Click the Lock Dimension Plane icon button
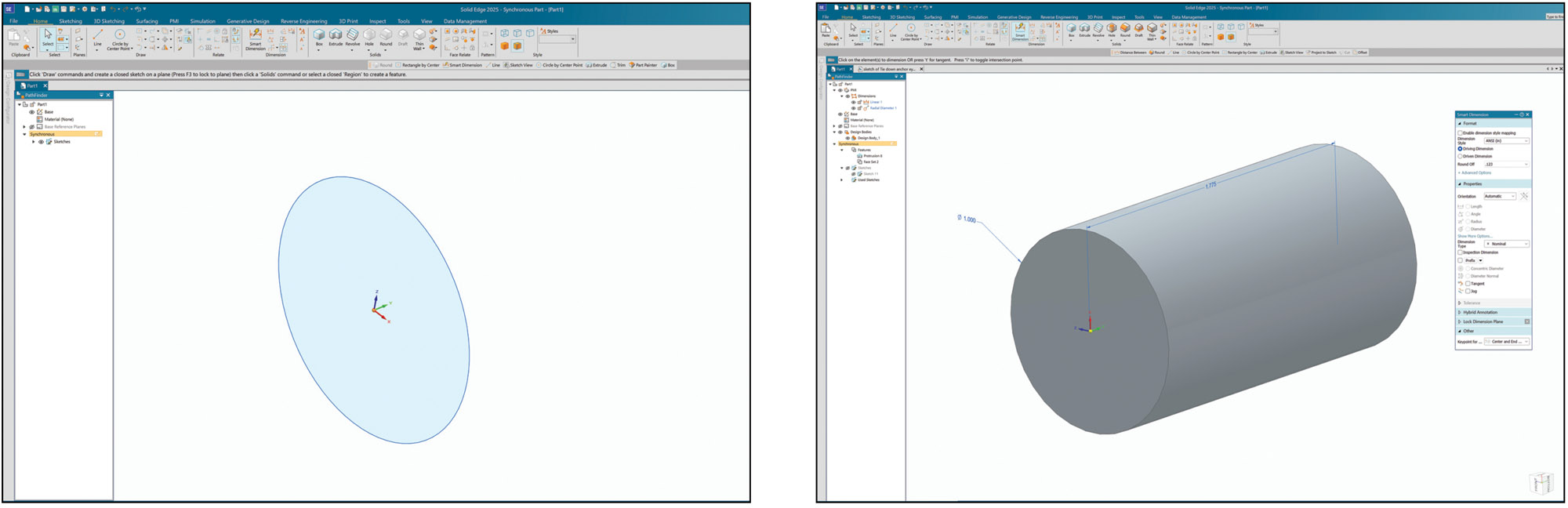1568x508 pixels. 1526,321
